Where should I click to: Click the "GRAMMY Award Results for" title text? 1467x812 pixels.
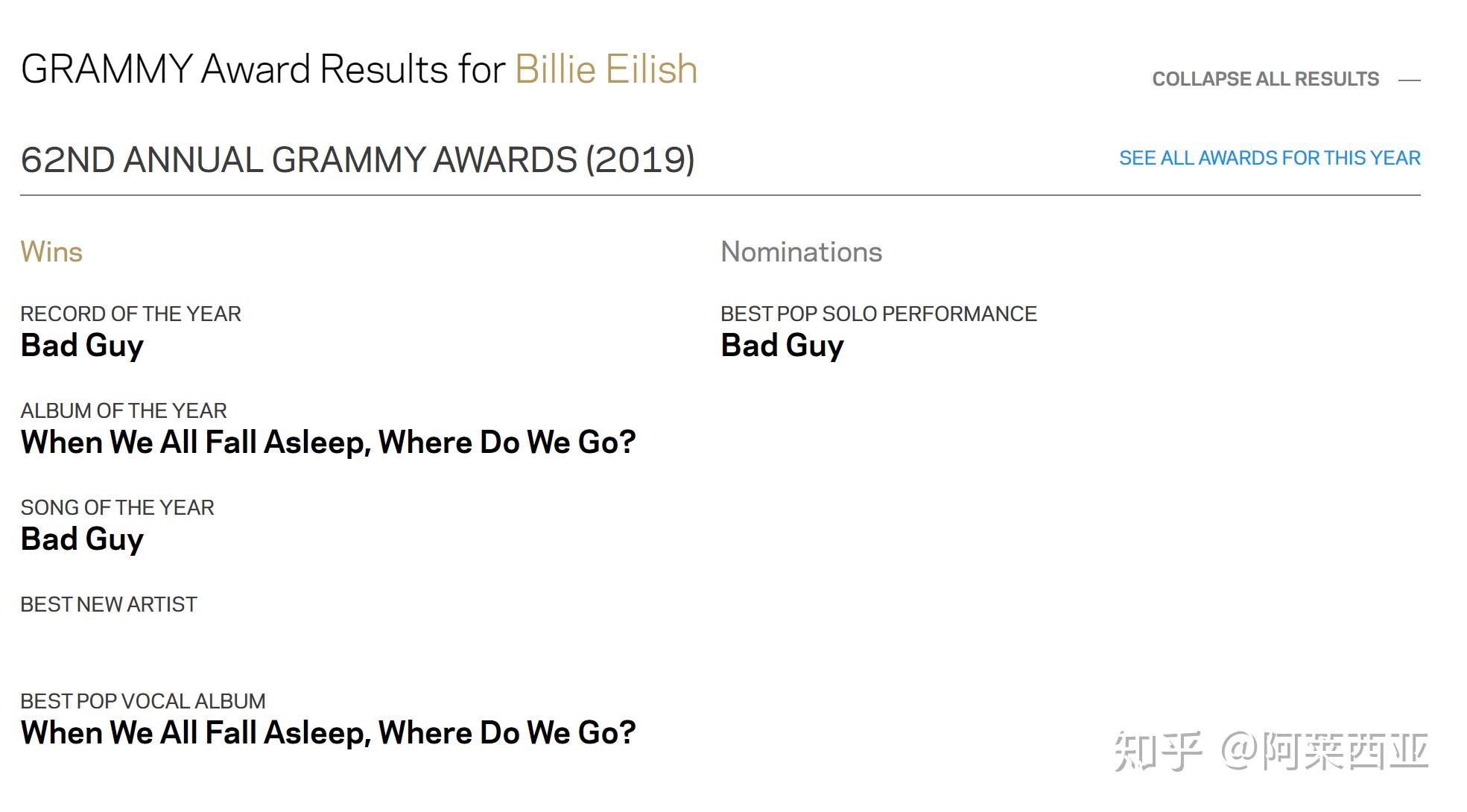point(263,69)
